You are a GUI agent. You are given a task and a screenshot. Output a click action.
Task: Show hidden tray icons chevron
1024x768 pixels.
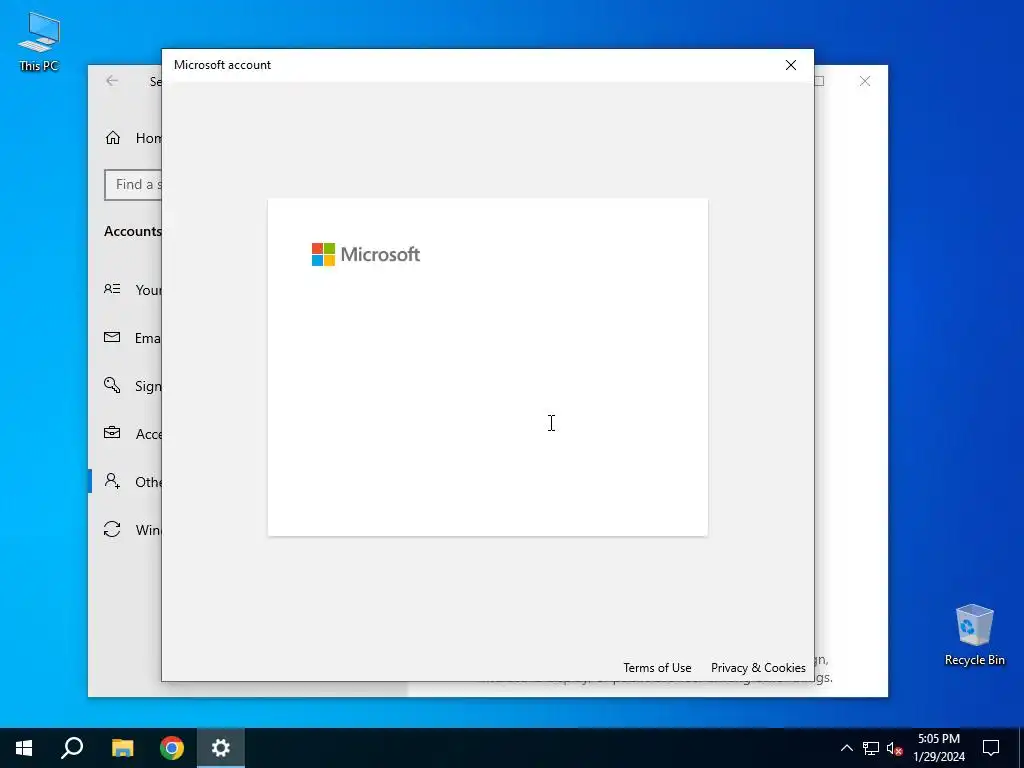[846, 748]
